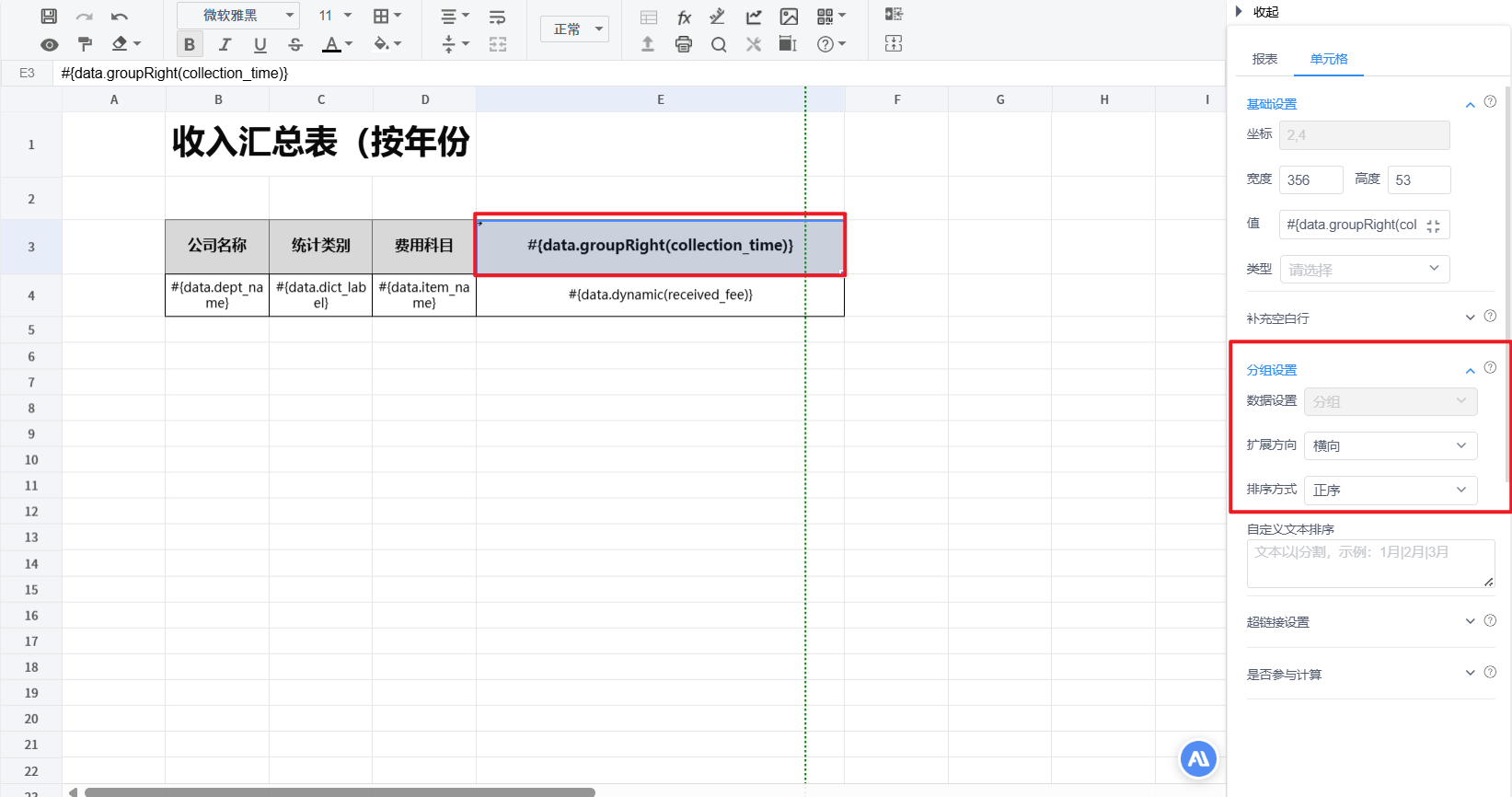Open the horizontal alignment dropdown
This screenshot has height=797, width=1512.
click(x=455, y=16)
